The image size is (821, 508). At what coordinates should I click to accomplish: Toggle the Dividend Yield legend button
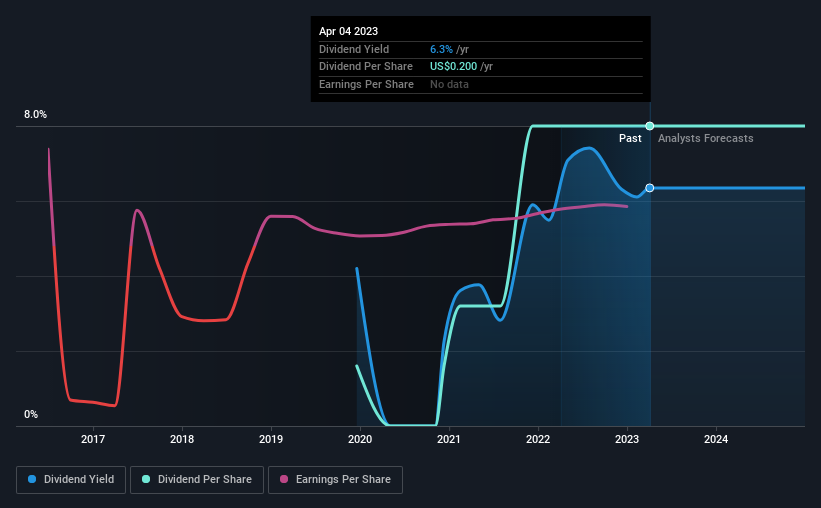click(71, 480)
